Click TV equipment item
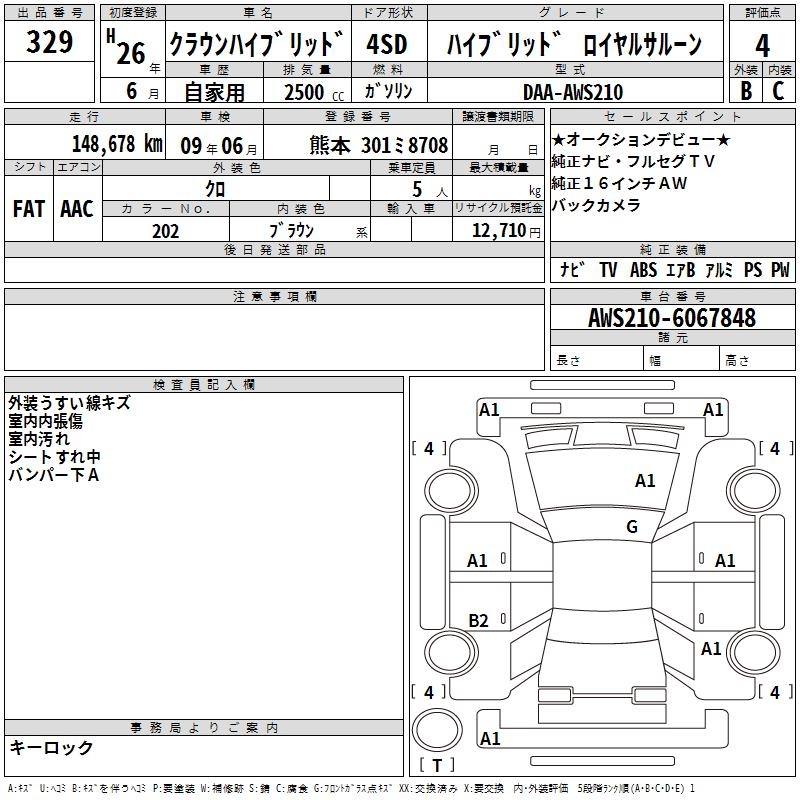Screen dimensions: 800x800 tap(608, 269)
